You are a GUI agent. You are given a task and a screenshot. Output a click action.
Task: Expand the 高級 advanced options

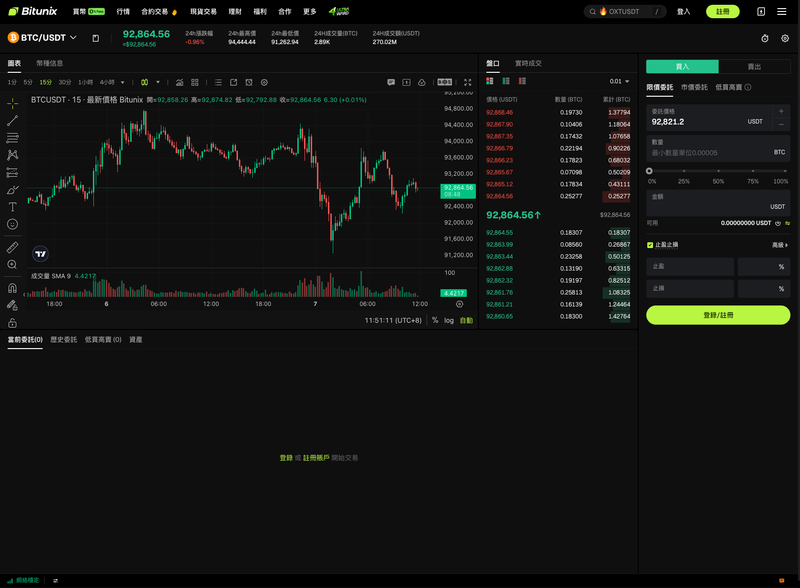[x=780, y=245]
